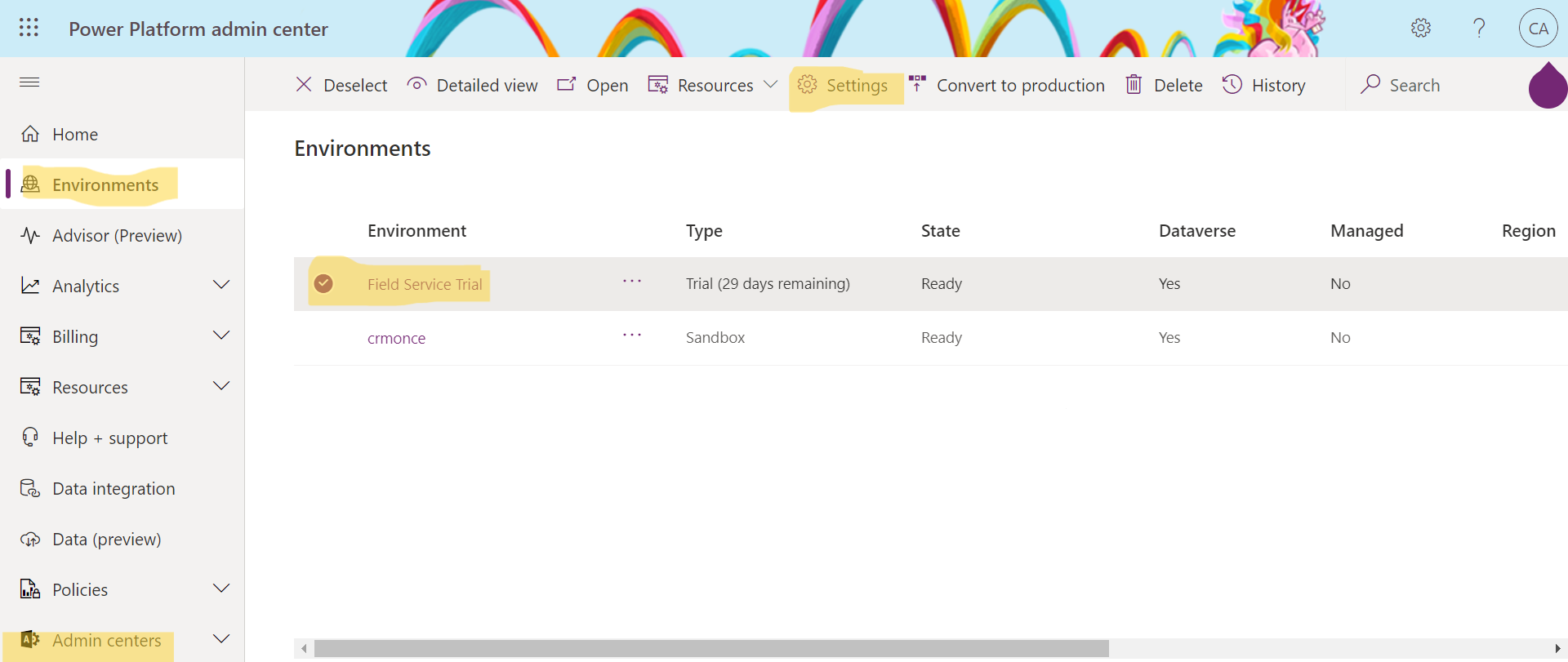Open Advisor (Preview) page

pos(117,236)
